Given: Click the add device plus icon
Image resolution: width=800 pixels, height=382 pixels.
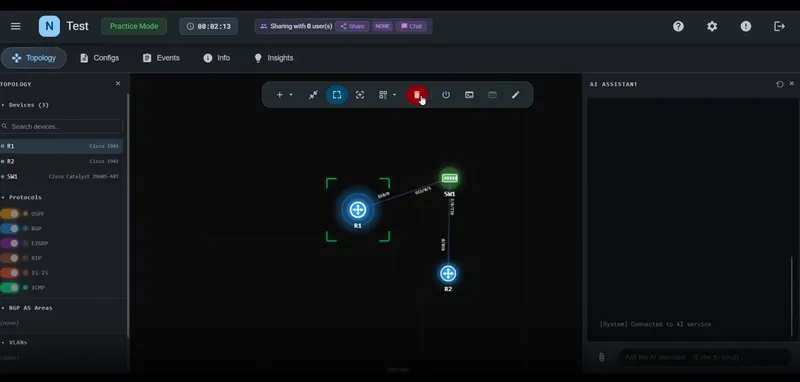Looking at the screenshot, I should coord(280,95).
